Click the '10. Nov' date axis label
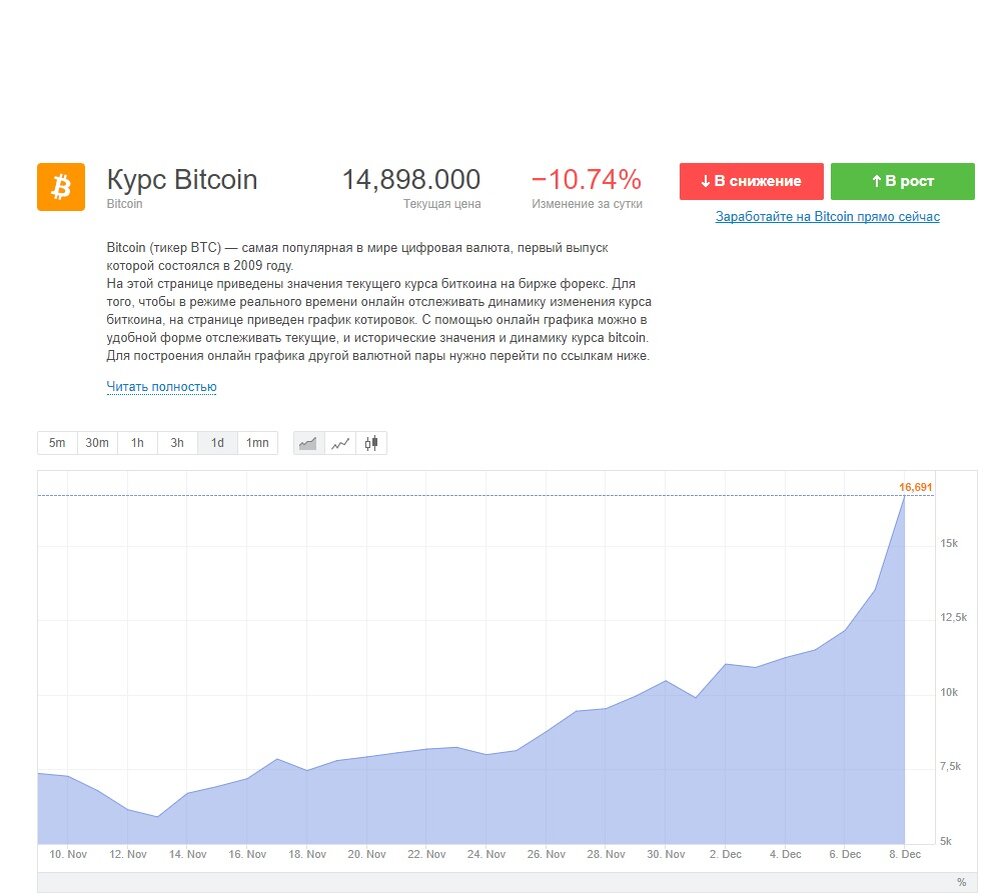Viewport: 1006px width, 896px height. click(68, 855)
